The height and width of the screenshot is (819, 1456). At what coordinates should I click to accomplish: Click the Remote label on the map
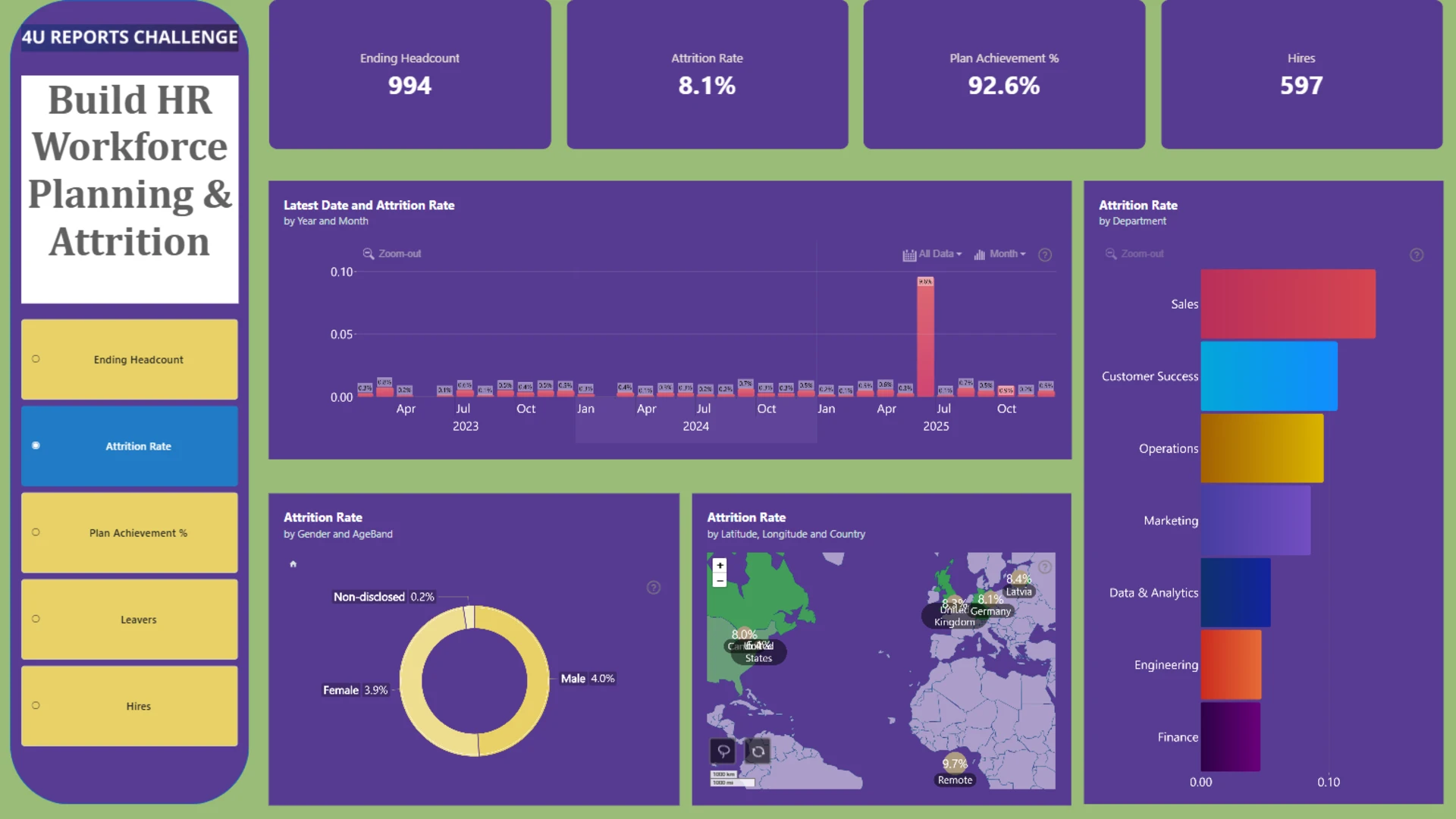(955, 780)
